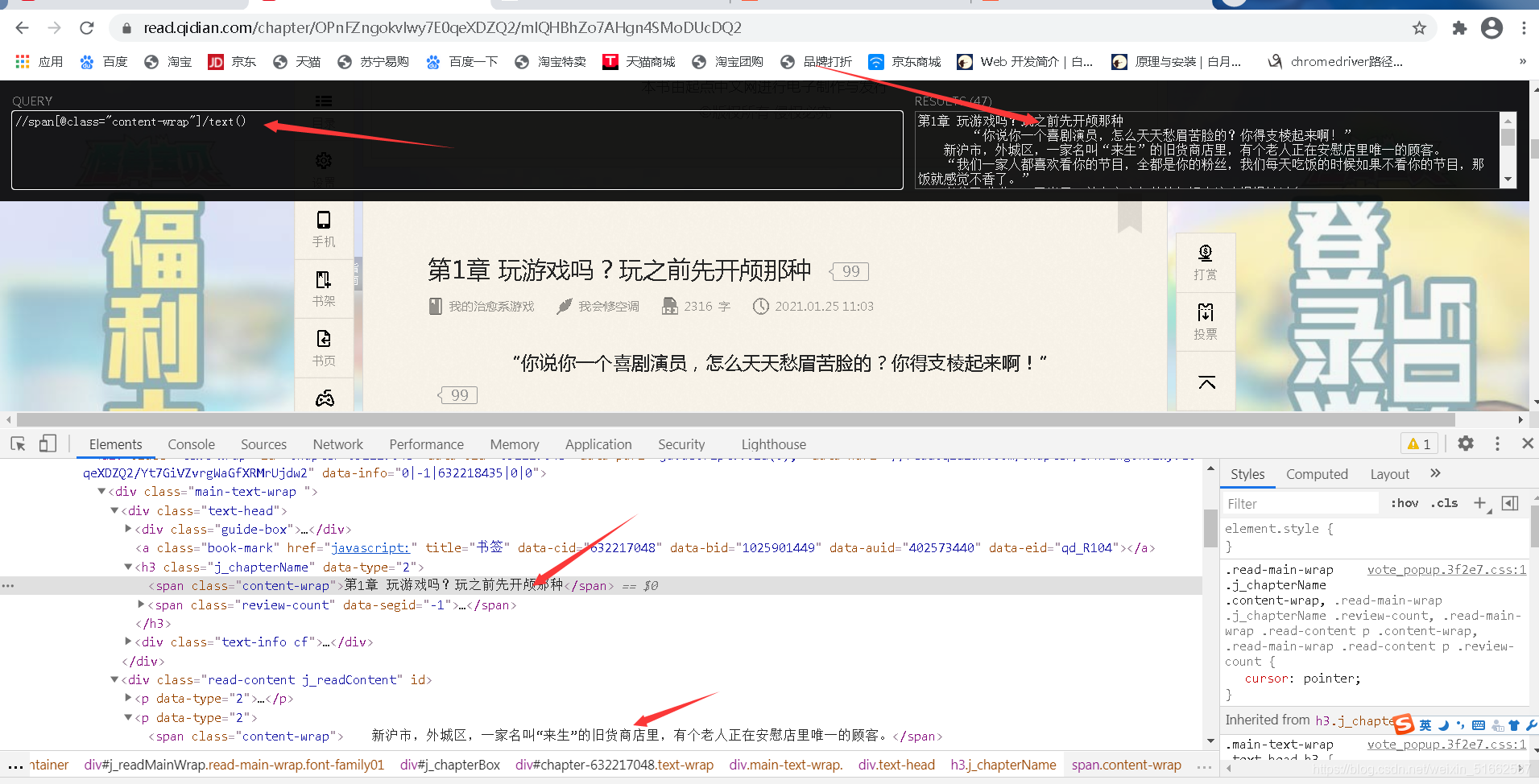This screenshot has width=1539, height=784.
Task: Reload the current page
Action: 87,28
